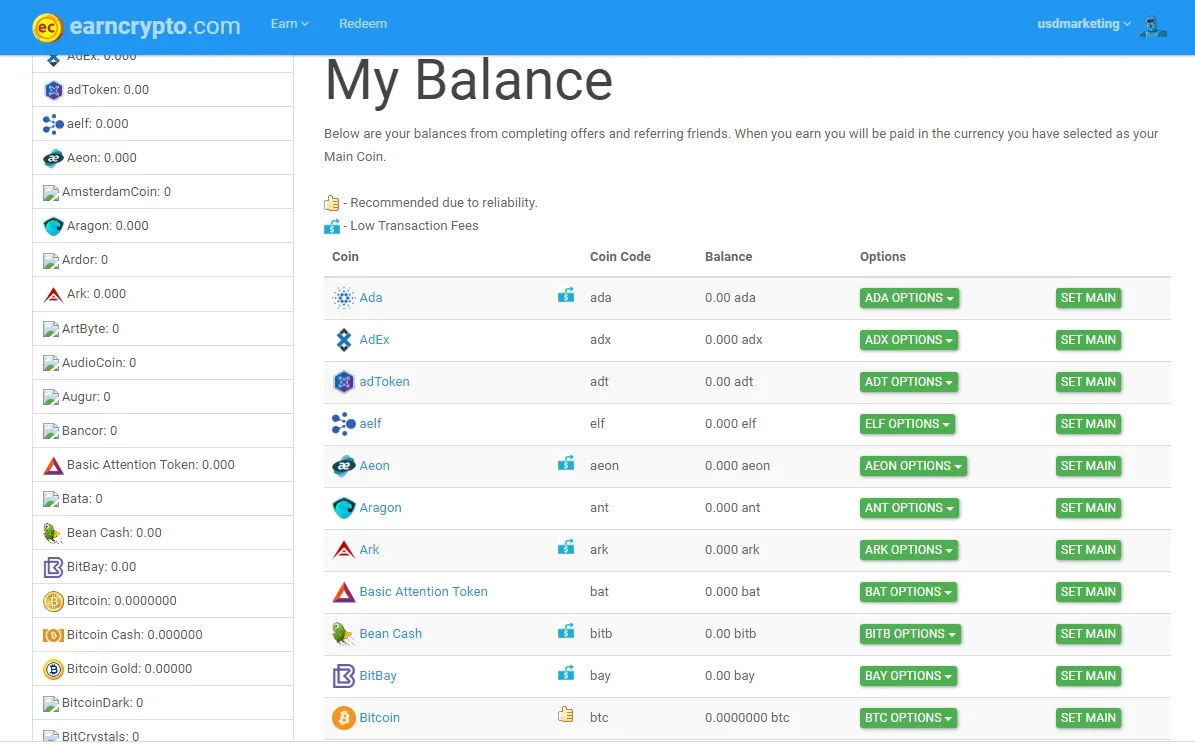Click the sidebar Bitcoin icon

point(53,601)
